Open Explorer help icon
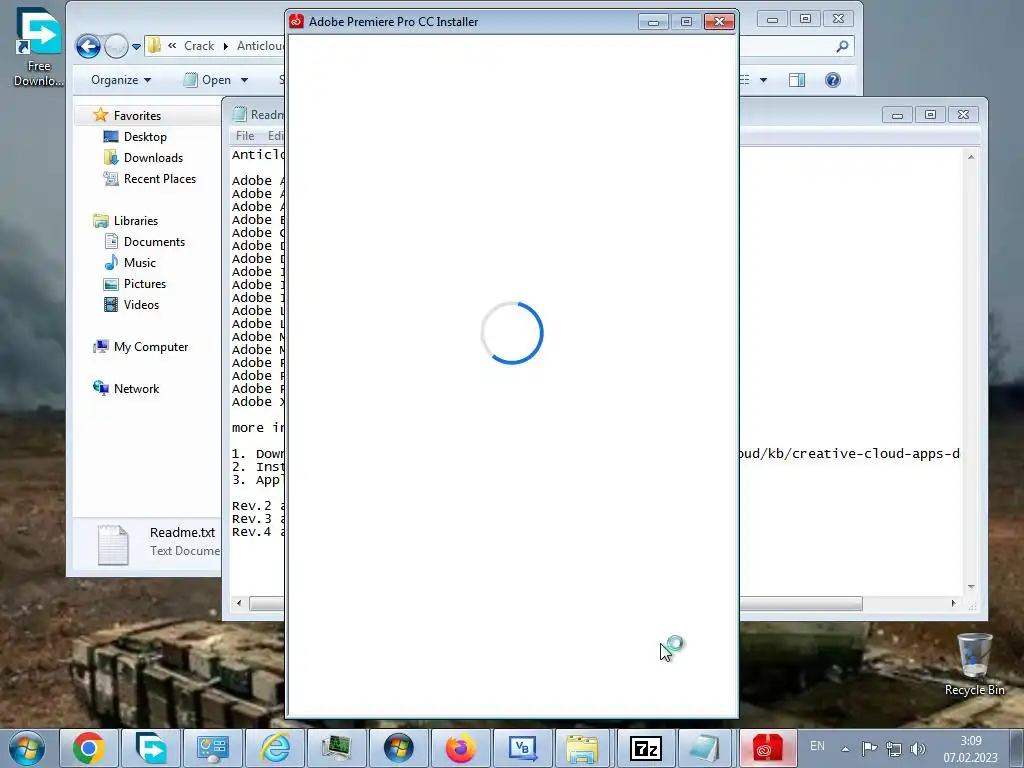This screenshot has height=768, width=1024. coord(833,80)
